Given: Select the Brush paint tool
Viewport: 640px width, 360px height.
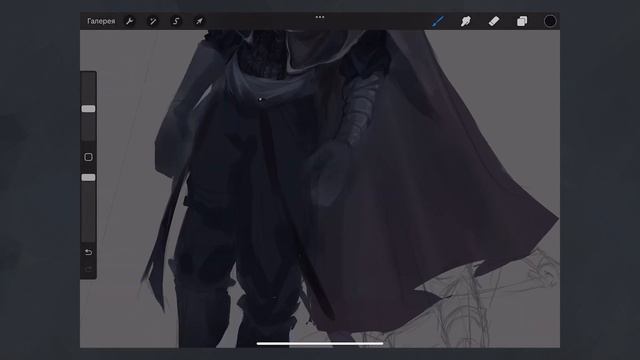Looking at the screenshot, I should tap(438, 21).
